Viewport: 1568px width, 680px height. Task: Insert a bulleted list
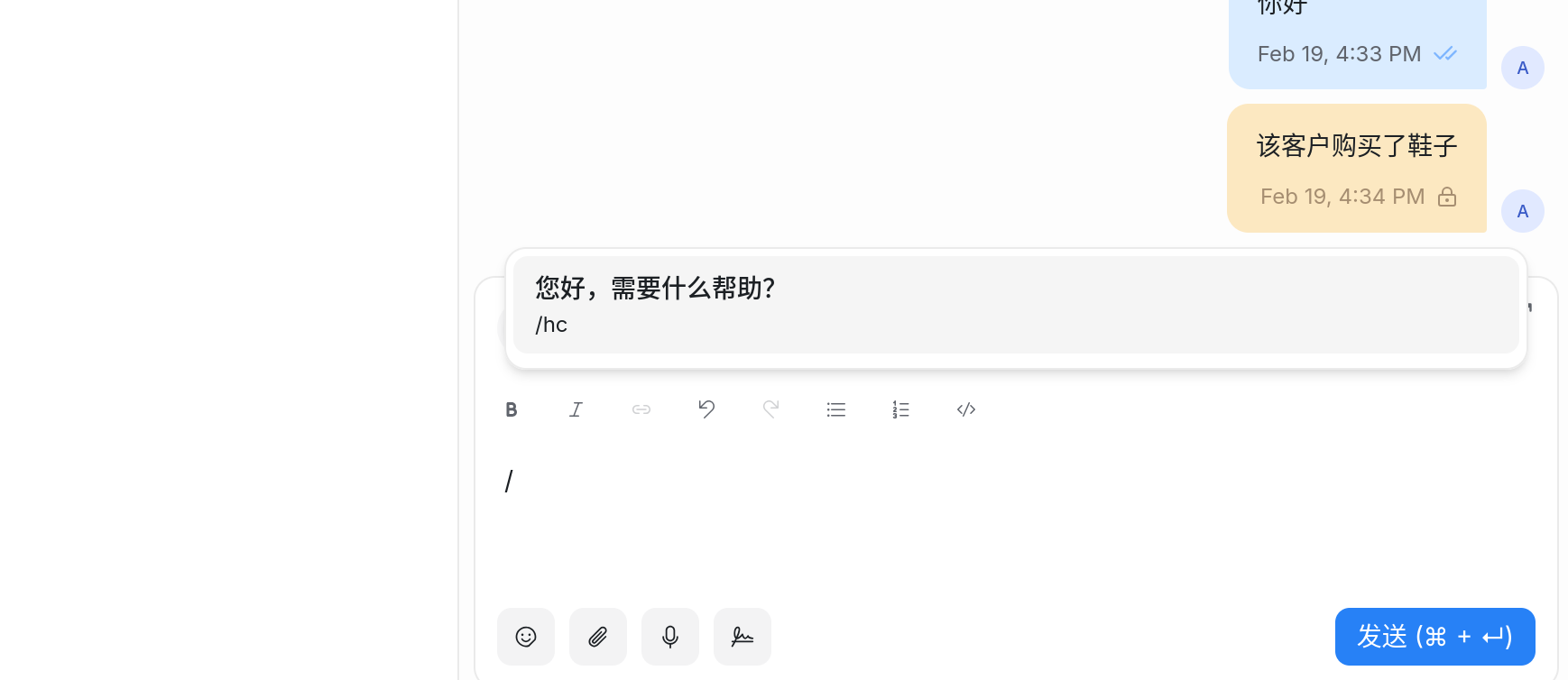click(x=836, y=409)
